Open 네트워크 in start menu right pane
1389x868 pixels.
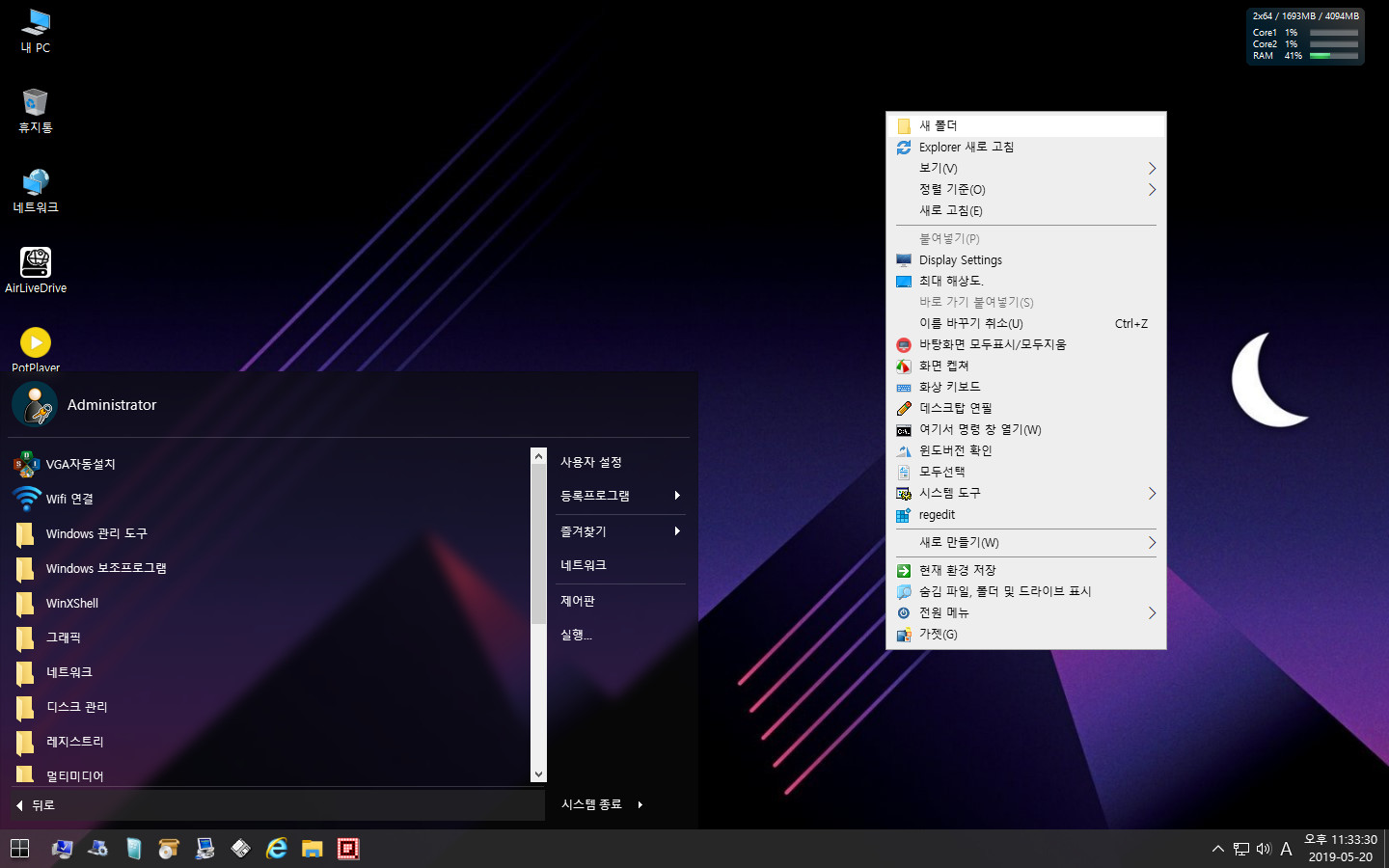point(620,565)
